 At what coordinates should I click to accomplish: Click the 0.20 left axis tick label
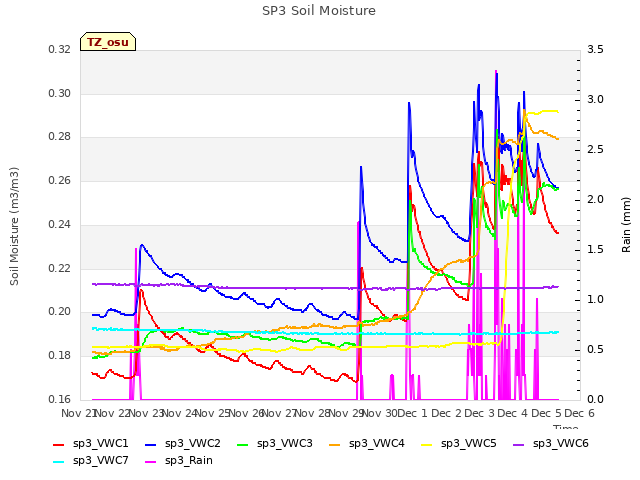pyautogui.click(x=60, y=312)
